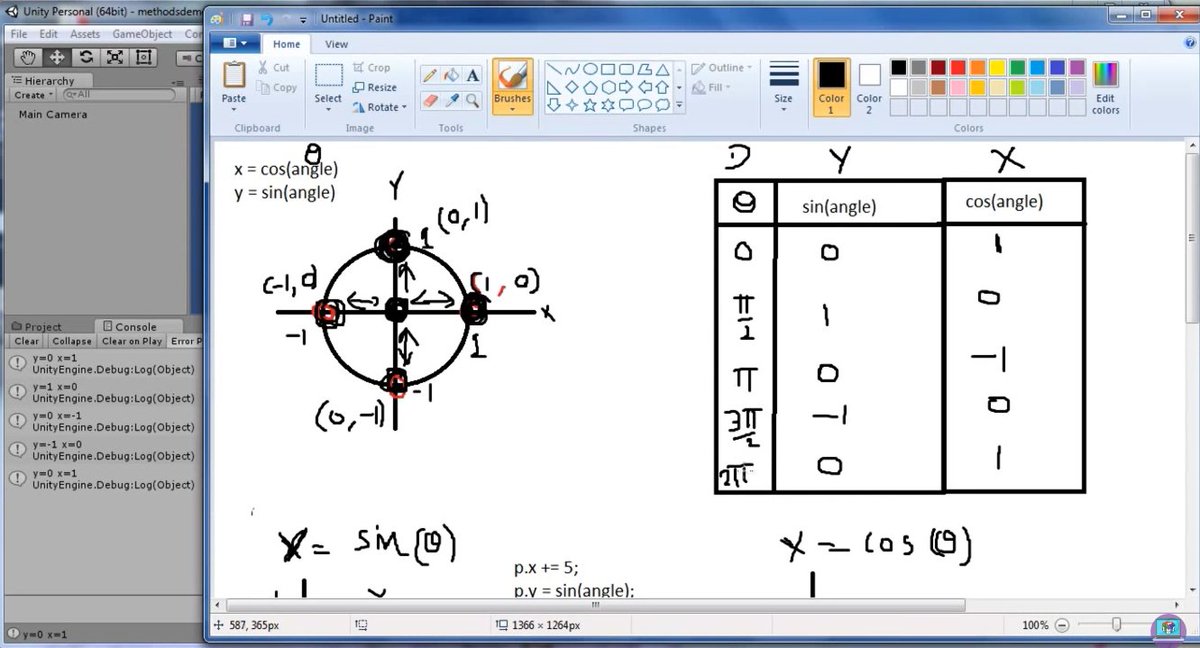Open the Create dropdown in Unity Hierarchy

pos(32,95)
